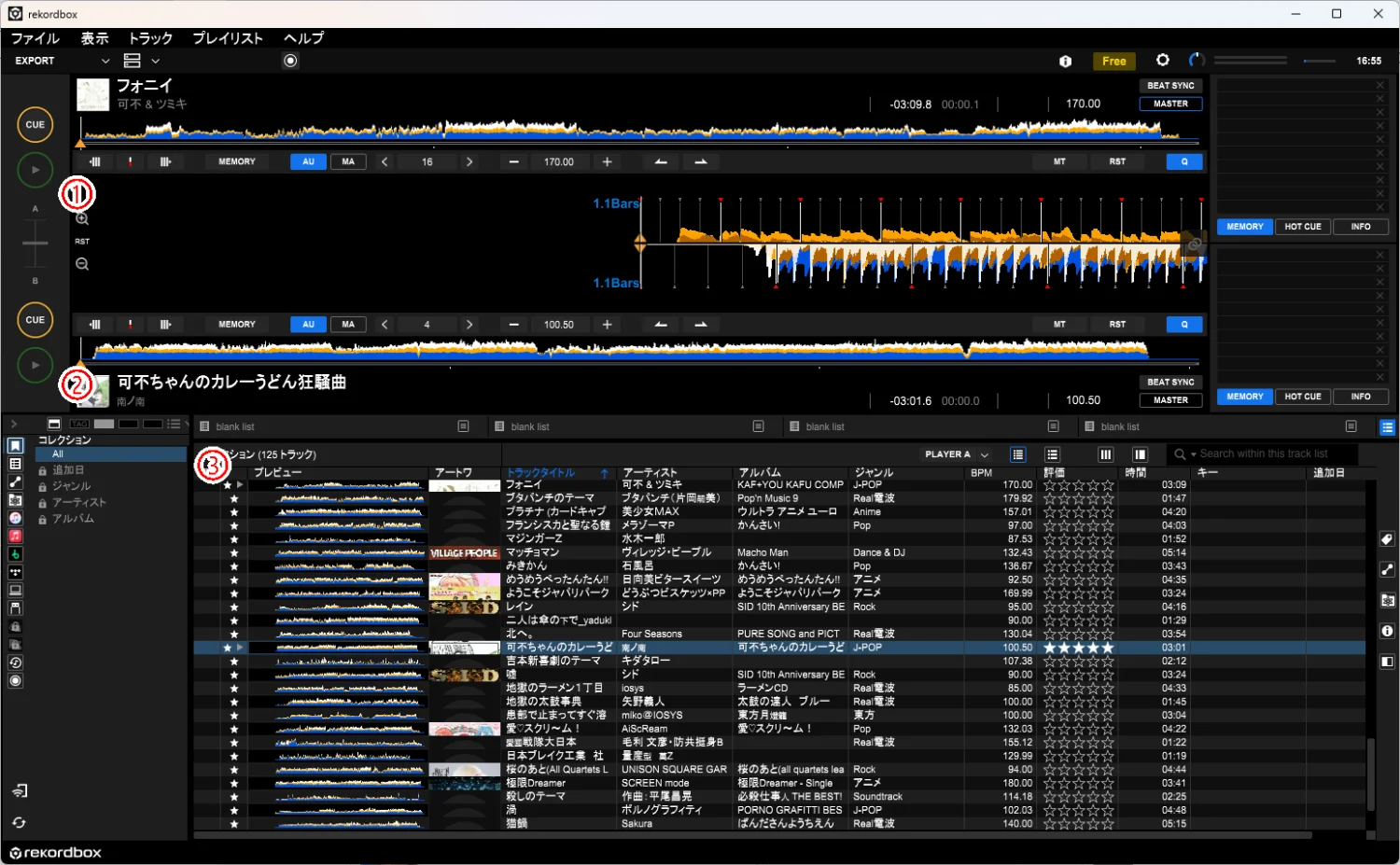This screenshot has height=865, width=1400.
Task: Open the ヘルプ menu
Action: pos(304,38)
